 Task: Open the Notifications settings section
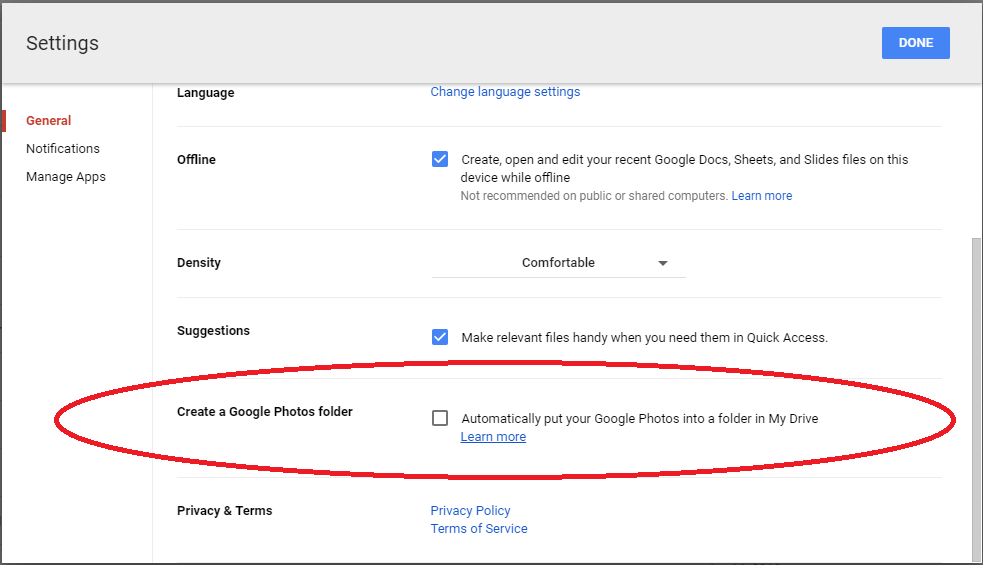point(63,149)
